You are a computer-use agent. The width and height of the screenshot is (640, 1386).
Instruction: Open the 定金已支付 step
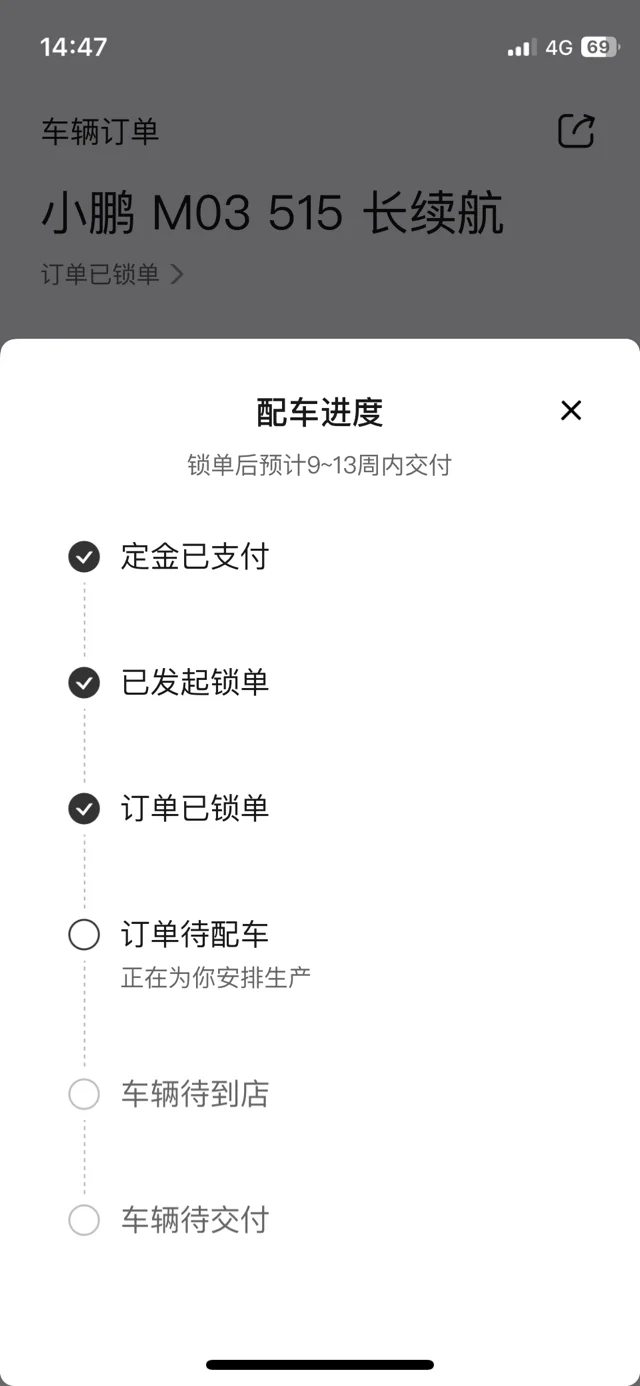pyautogui.click(x=195, y=556)
